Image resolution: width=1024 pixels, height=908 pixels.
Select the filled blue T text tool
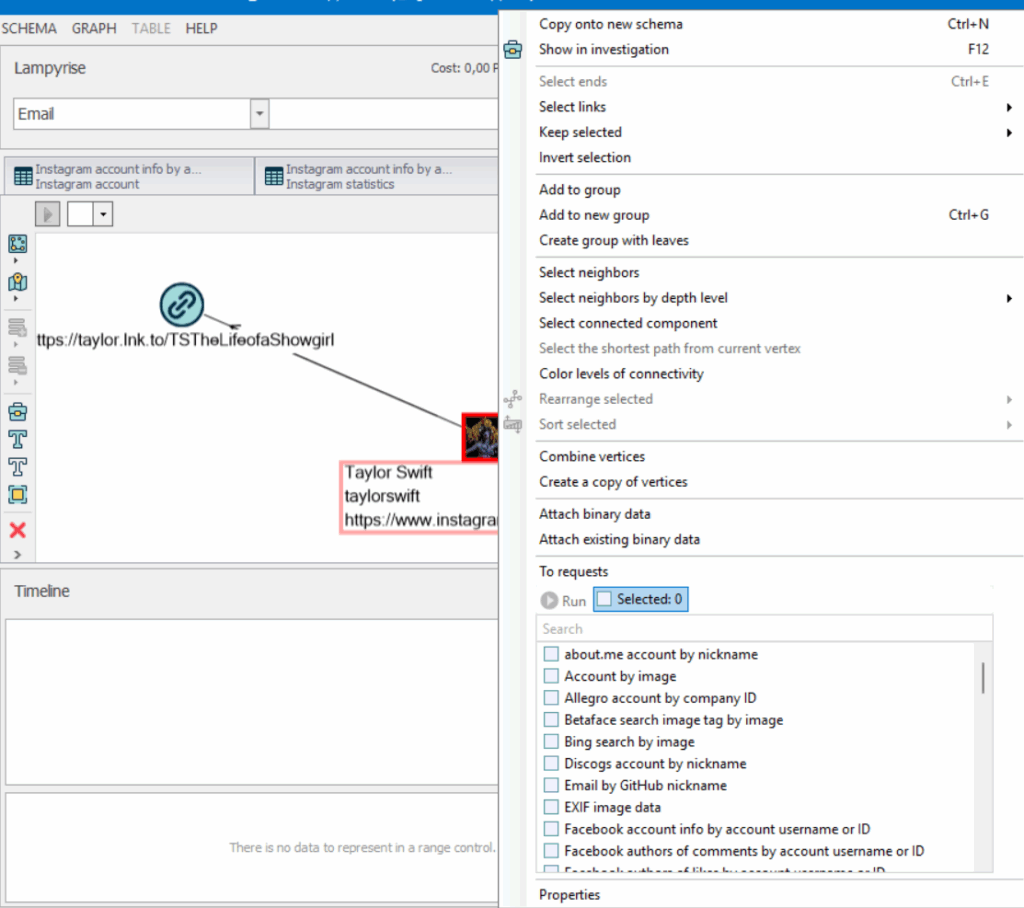(x=18, y=440)
